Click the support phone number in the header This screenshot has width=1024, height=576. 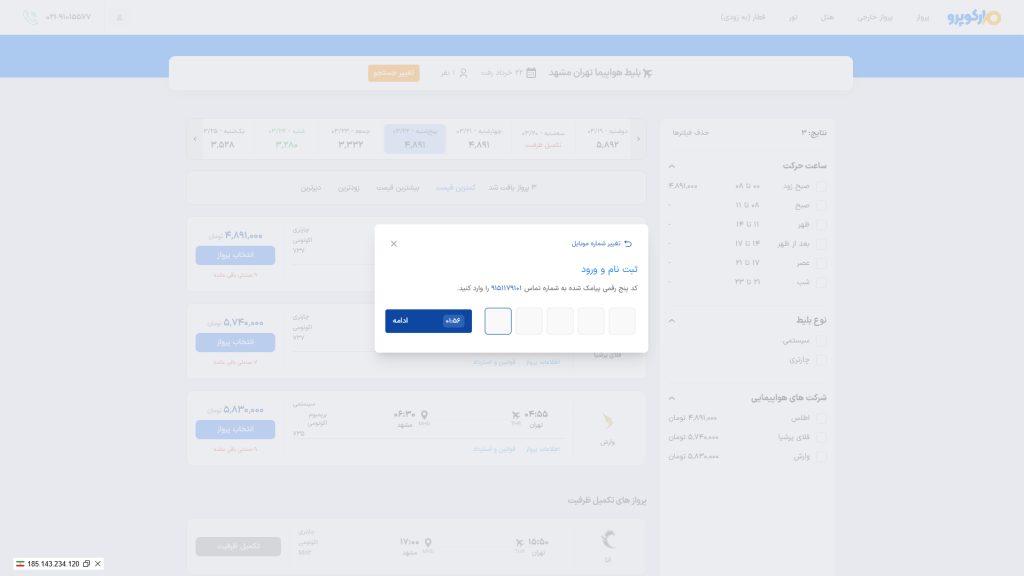coord(68,17)
